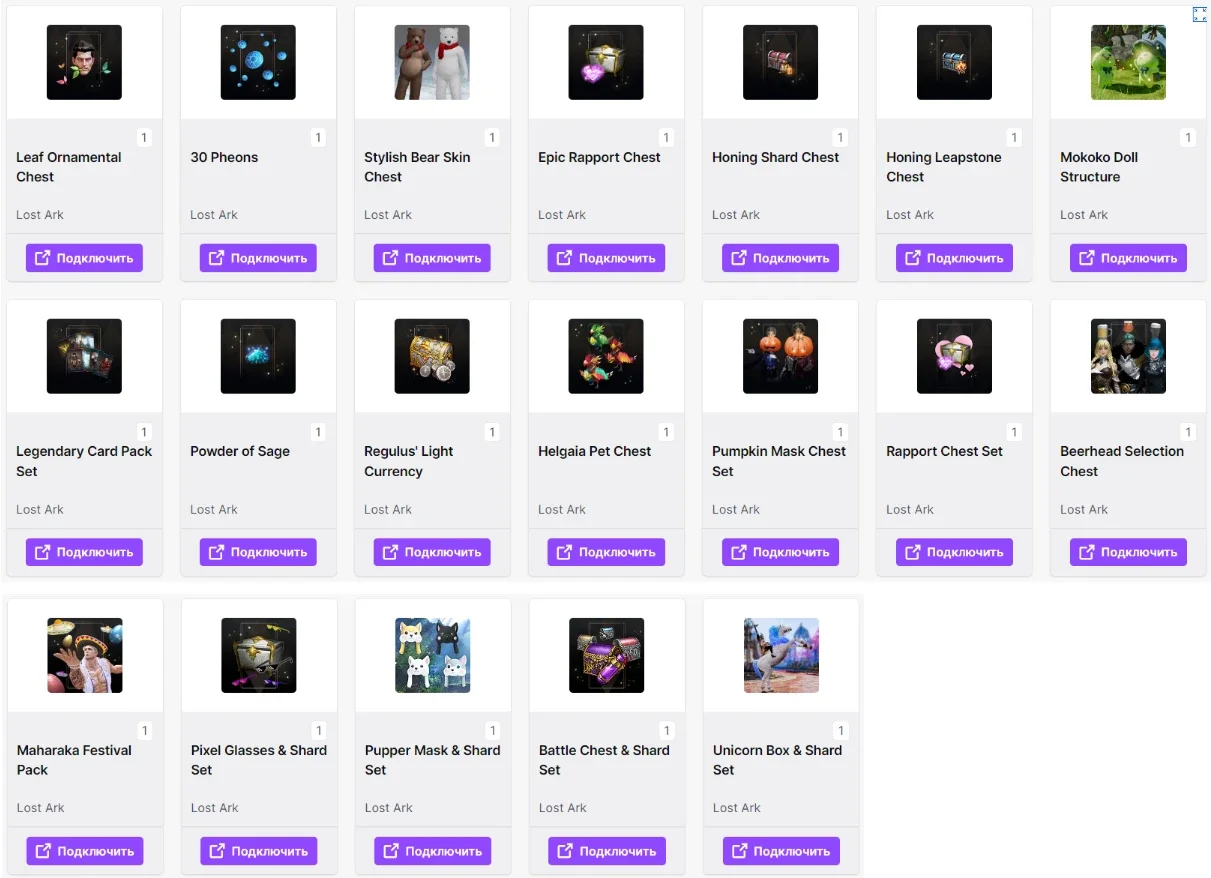Open the Regulus' Light Currency treasure image
The width and height of the screenshot is (1211, 878).
[432, 356]
